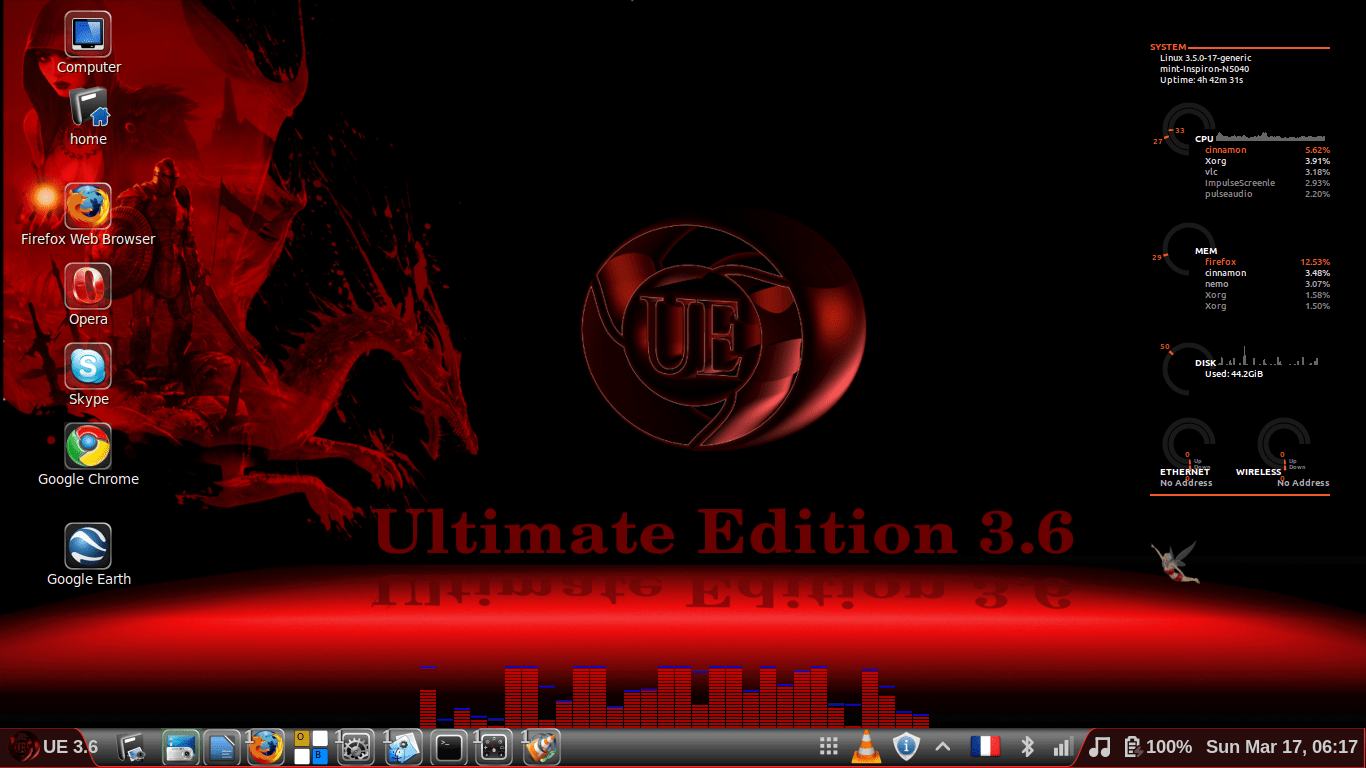1366x768 pixels.
Task: Open the System Settings gear window on the panel
Action: (355, 747)
